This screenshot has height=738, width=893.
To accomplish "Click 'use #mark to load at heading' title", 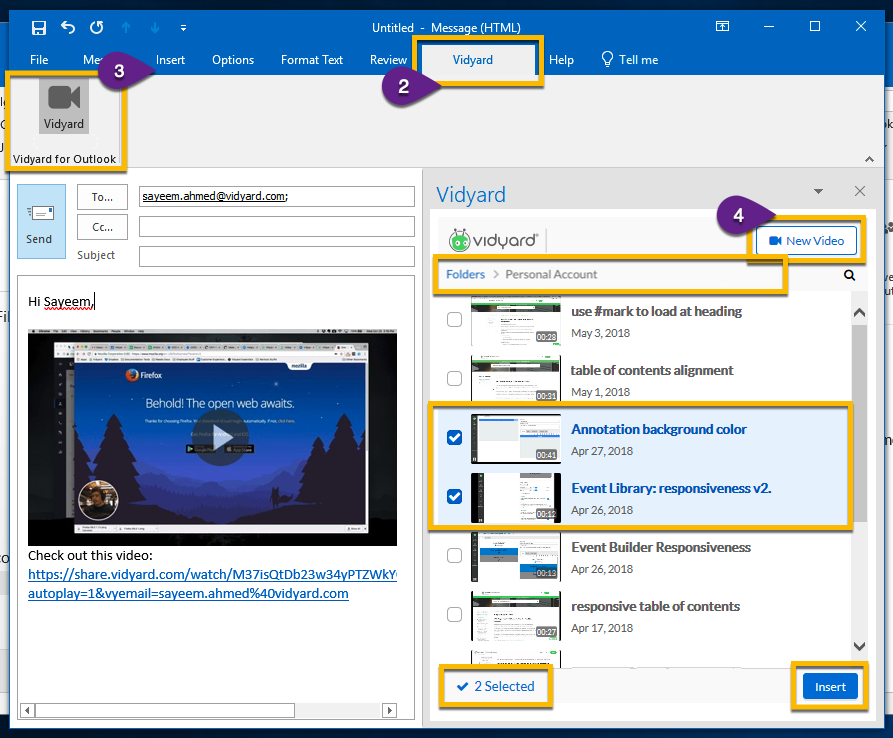I will pos(657,311).
